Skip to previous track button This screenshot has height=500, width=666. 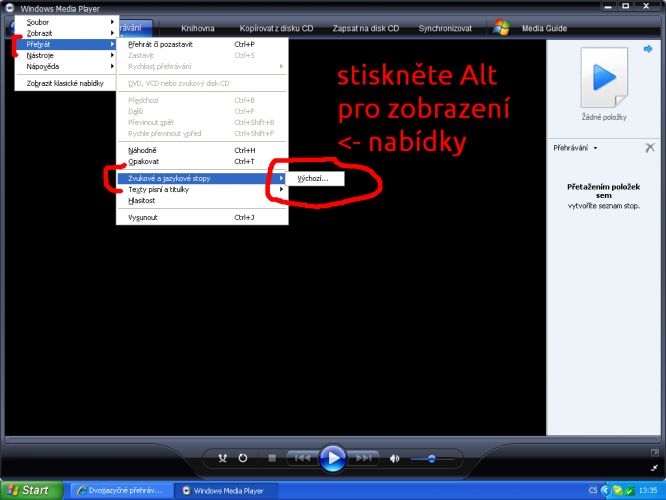point(302,458)
